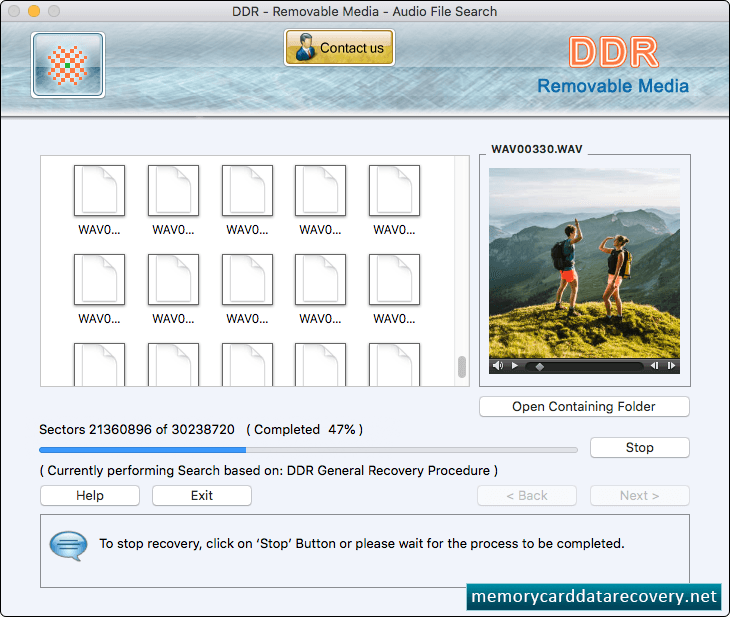Click 'Sectors 21360896 of 30238720' text
This screenshot has width=730, height=617.
[x=137, y=429]
